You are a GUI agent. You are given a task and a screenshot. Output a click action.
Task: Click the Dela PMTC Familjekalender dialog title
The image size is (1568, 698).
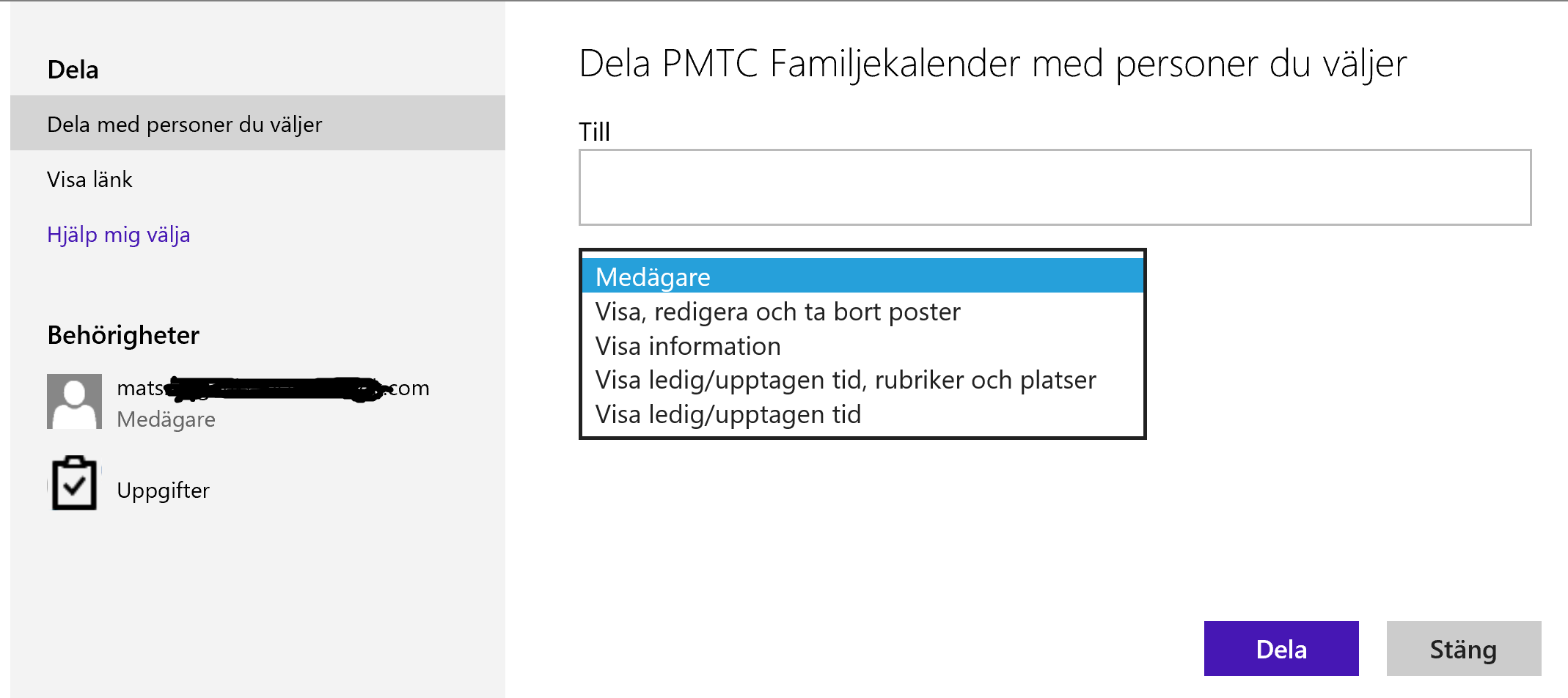click(x=992, y=63)
